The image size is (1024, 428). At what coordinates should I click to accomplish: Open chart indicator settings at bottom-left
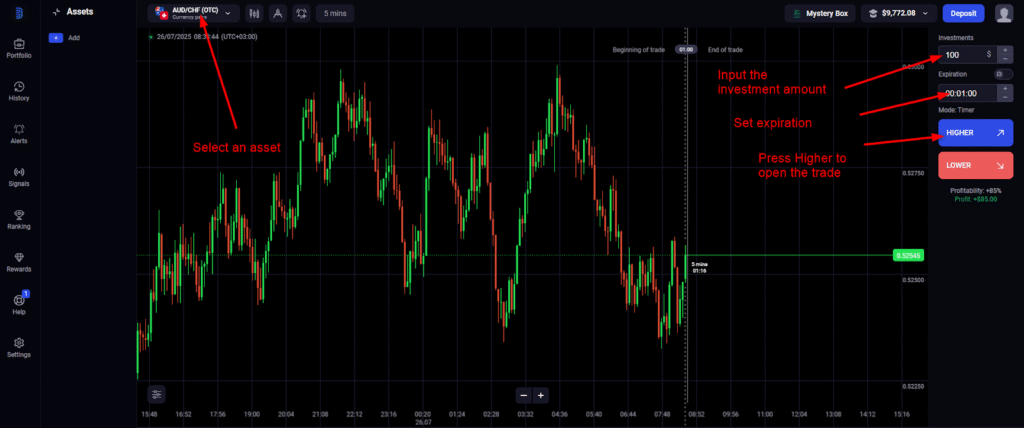[157, 394]
